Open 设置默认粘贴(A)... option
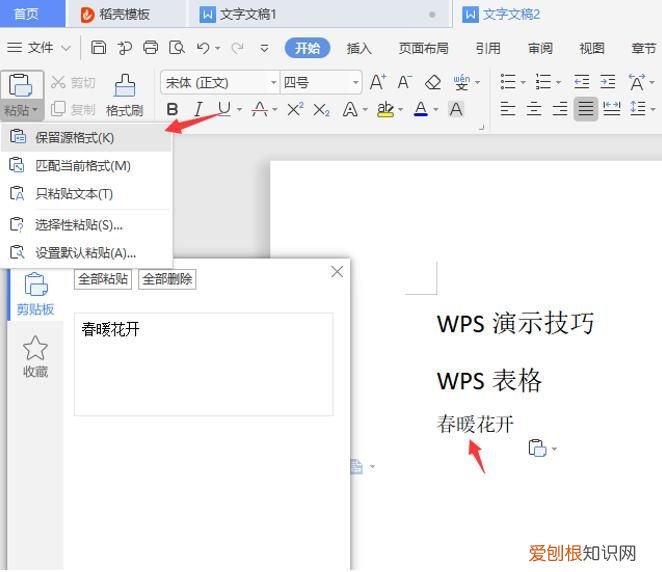The width and height of the screenshot is (662, 572). (87, 253)
